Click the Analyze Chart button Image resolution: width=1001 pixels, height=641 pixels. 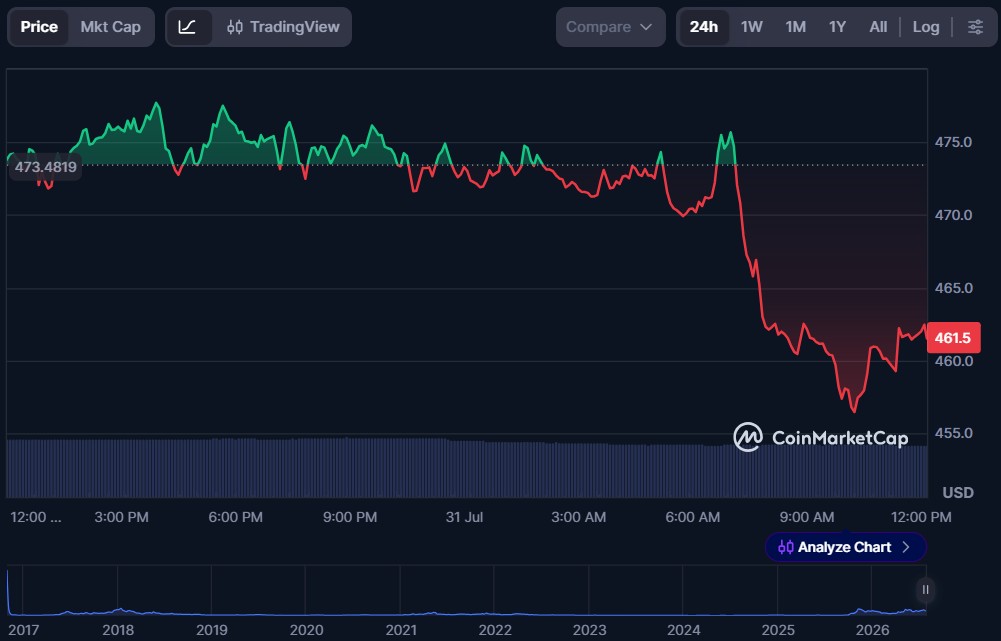pos(845,547)
